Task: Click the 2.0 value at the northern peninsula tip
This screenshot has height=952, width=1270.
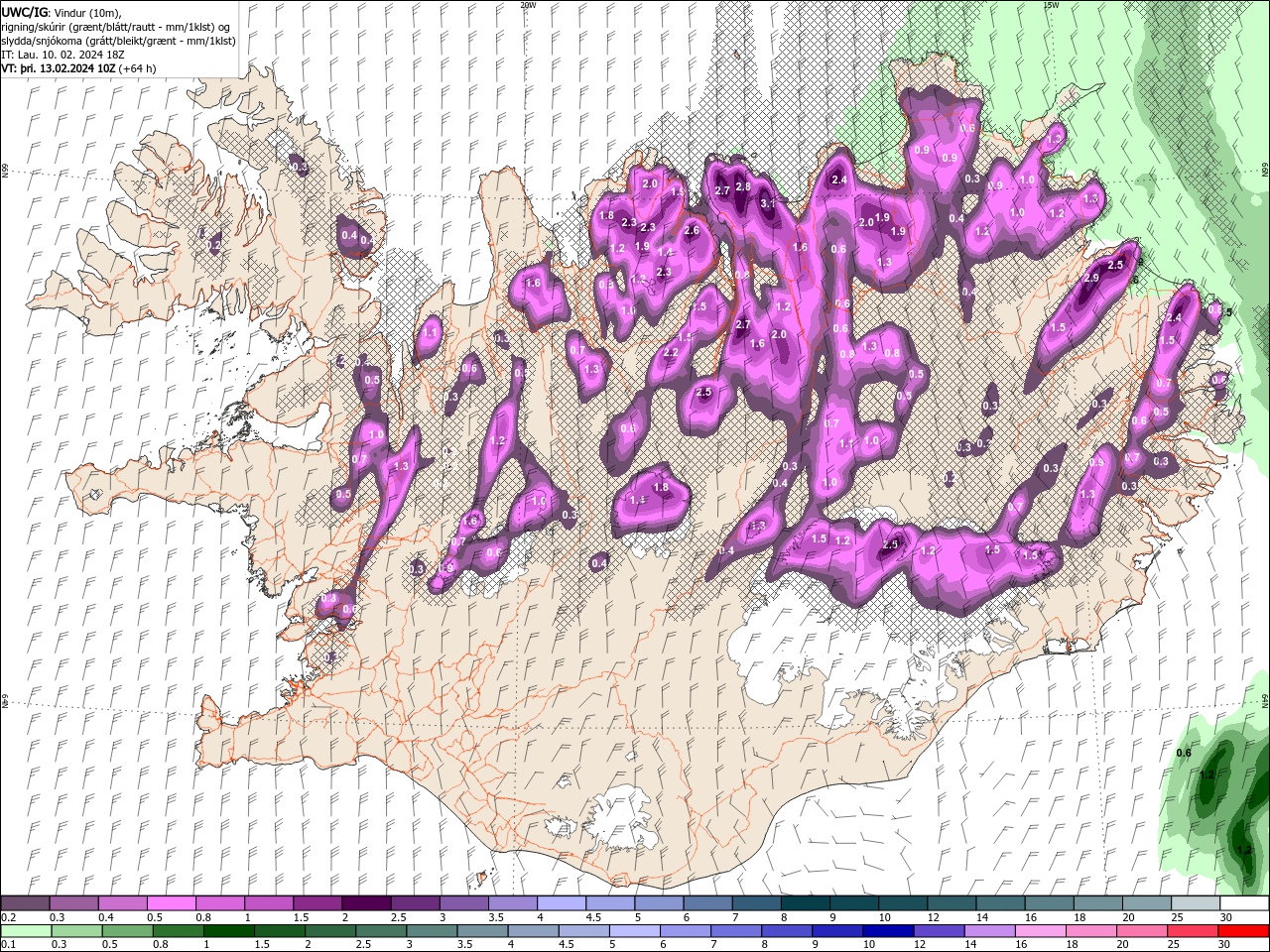Action: [651, 184]
